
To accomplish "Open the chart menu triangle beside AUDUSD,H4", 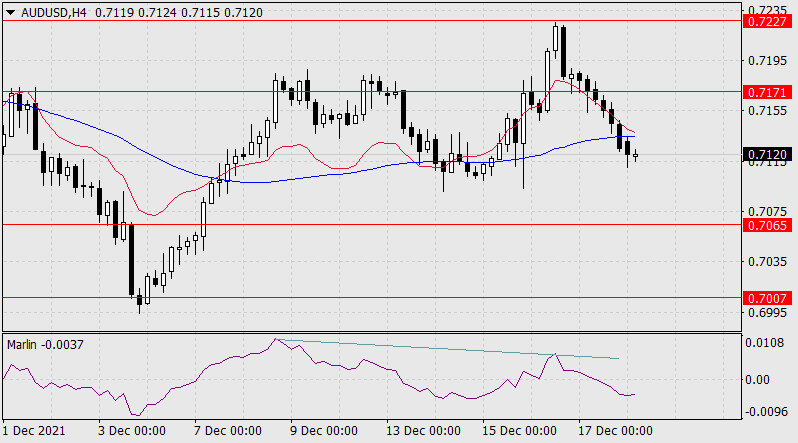I will point(10,13).
